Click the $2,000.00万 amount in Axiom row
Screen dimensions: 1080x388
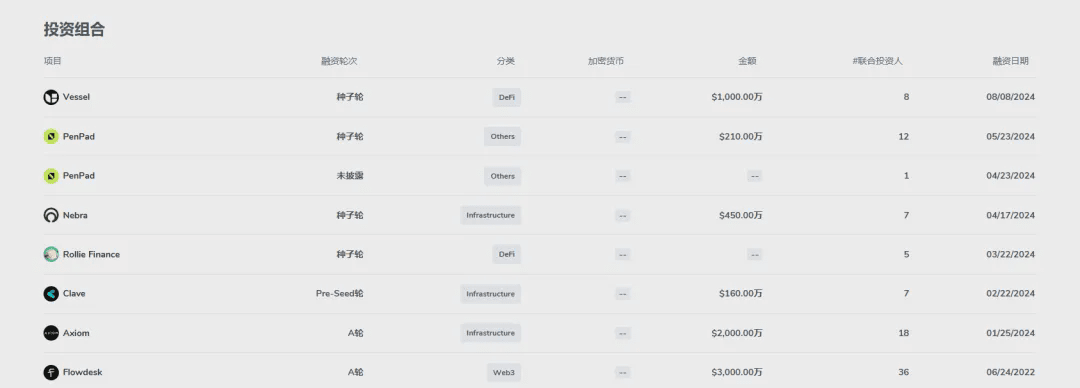[x=737, y=333]
